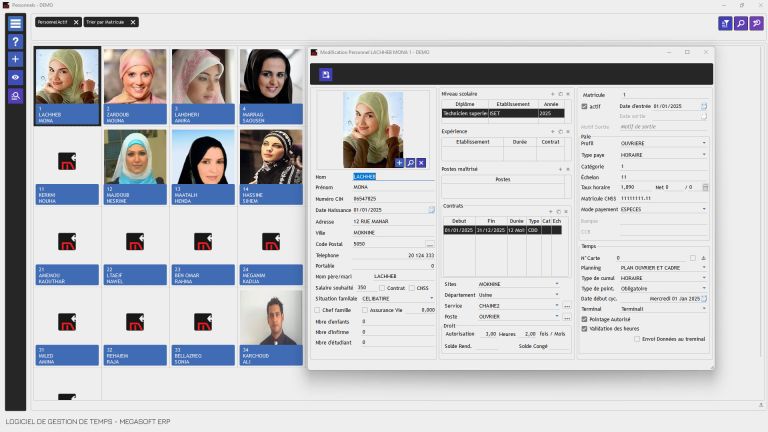This screenshot has height=432, width=768.
Task: Open the Situation familiale dropdown
Action: [431, 298]
